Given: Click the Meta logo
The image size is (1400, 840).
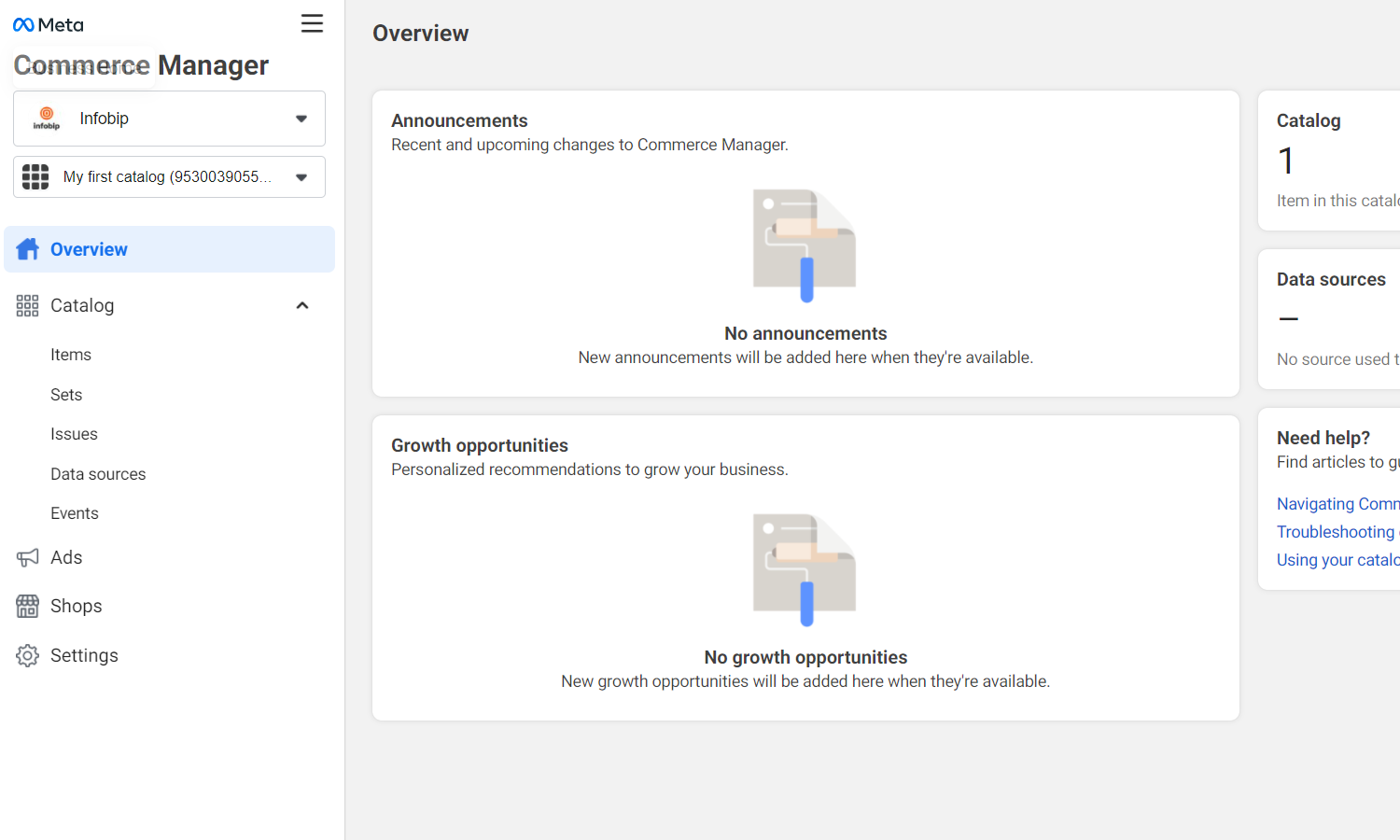Looking at the screenshot, I should pos(49,25).
